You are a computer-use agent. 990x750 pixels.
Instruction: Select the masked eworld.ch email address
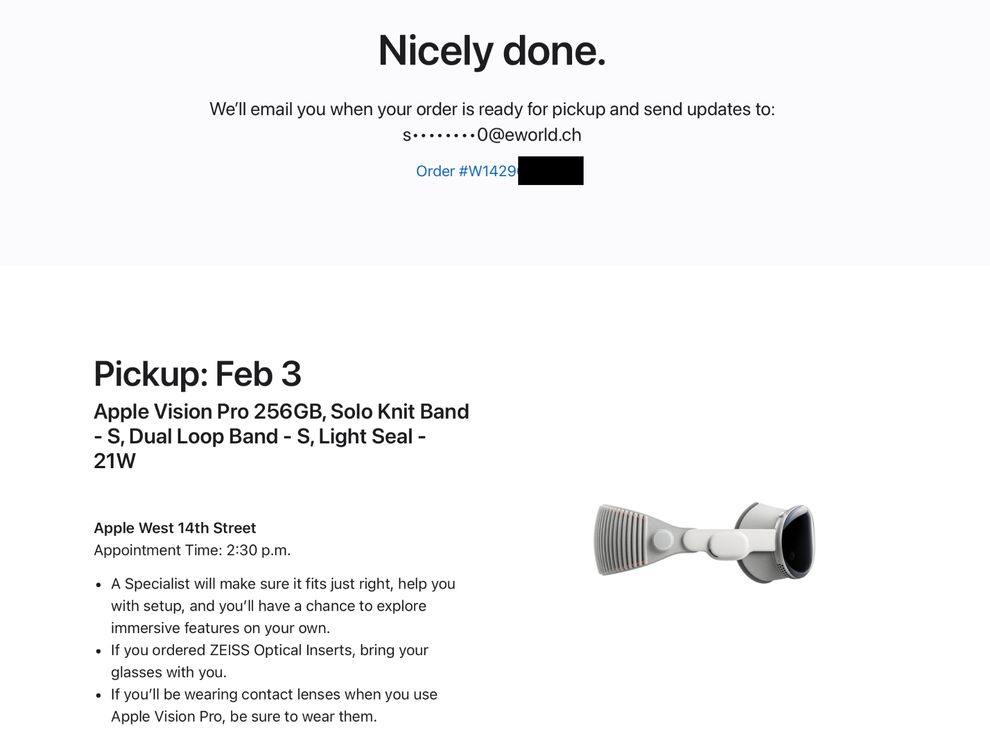492,135
